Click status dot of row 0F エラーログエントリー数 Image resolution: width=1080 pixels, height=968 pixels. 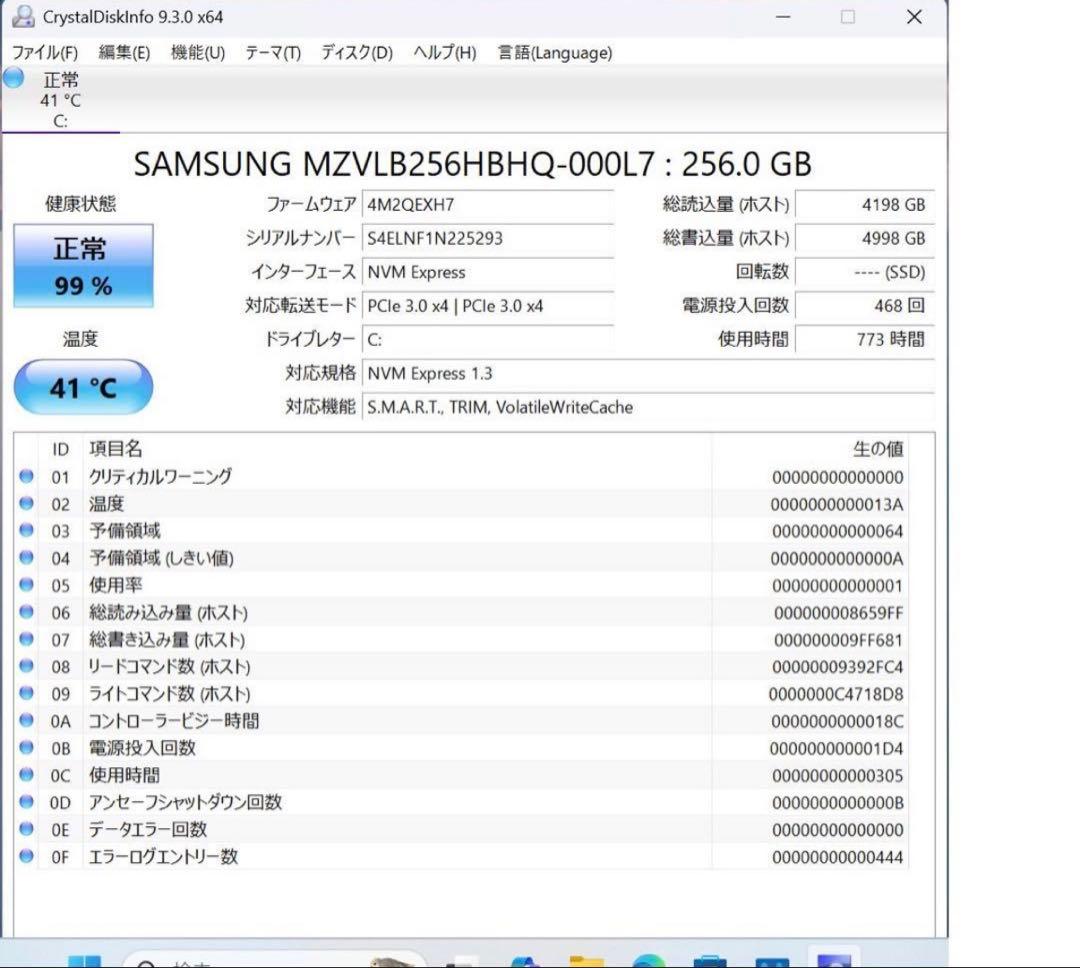[x=26, y=856]
